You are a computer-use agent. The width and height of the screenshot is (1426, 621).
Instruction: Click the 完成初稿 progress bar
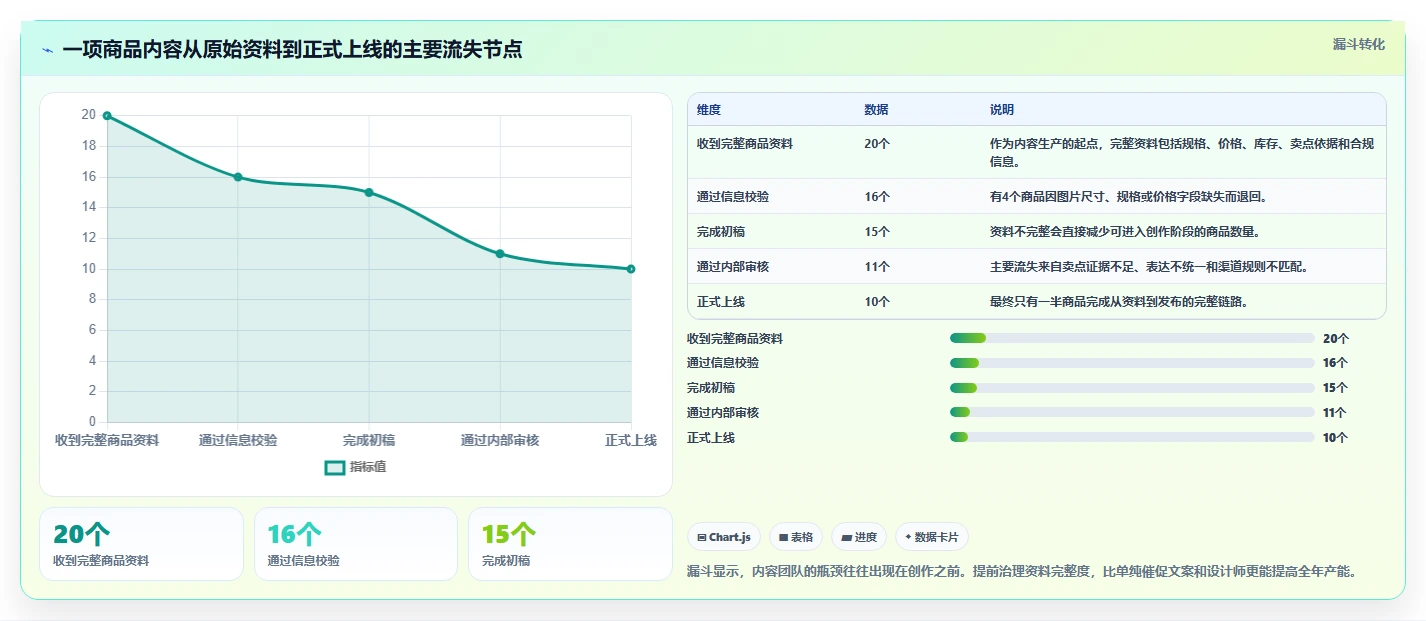coord(1132,388)
